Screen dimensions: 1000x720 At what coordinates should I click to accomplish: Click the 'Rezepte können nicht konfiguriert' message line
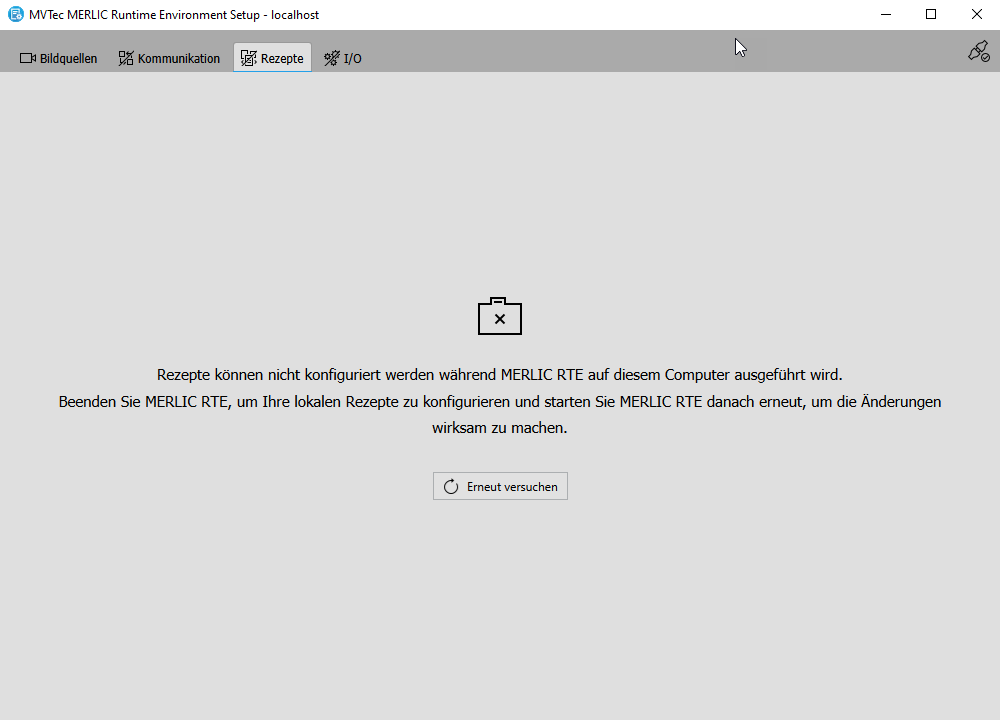(x=500, y=375)
